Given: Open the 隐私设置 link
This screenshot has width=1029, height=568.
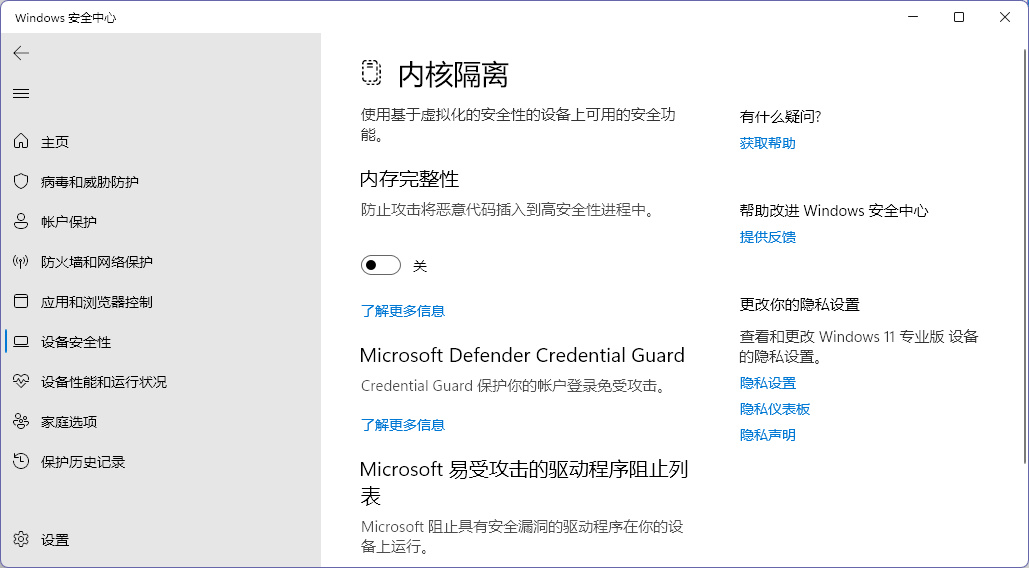Looking at the screenshot, I should pos(767,383).
